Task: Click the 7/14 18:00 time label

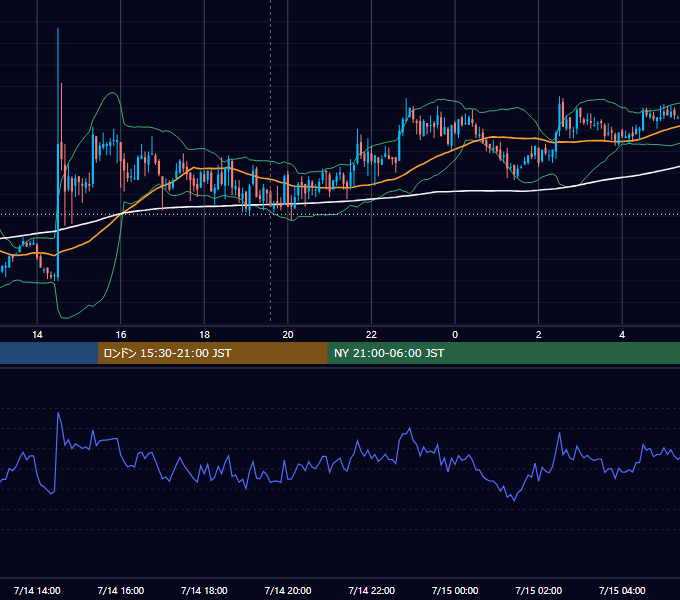Action: pyautogui.click(x=204, y=590)
